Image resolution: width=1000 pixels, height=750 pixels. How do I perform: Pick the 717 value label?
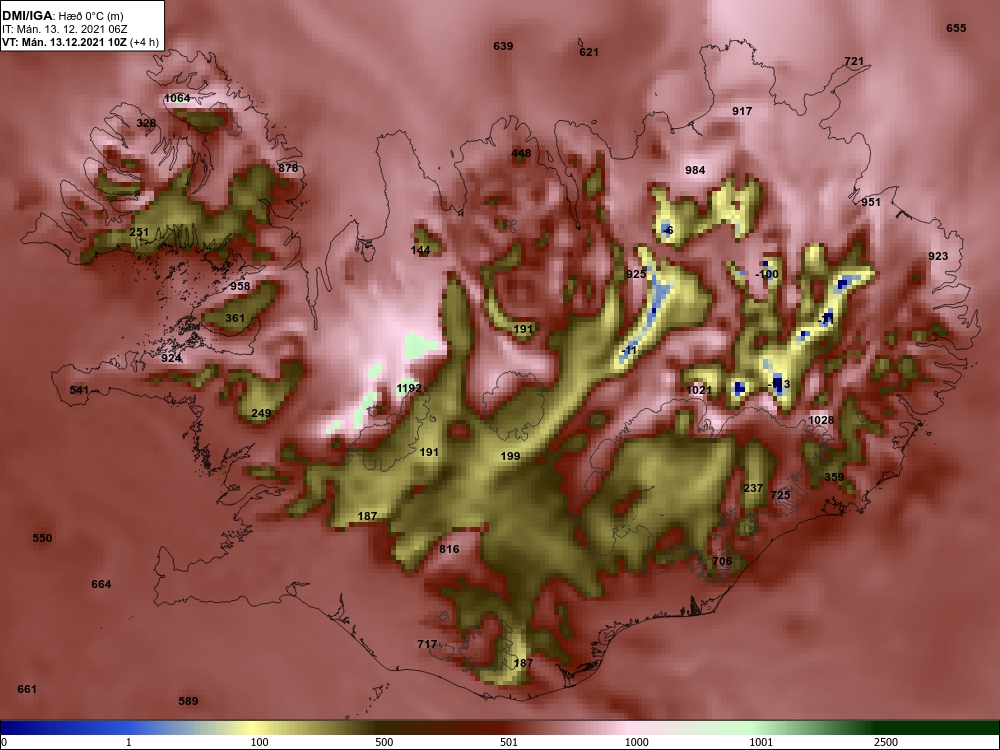coord(427,644)
